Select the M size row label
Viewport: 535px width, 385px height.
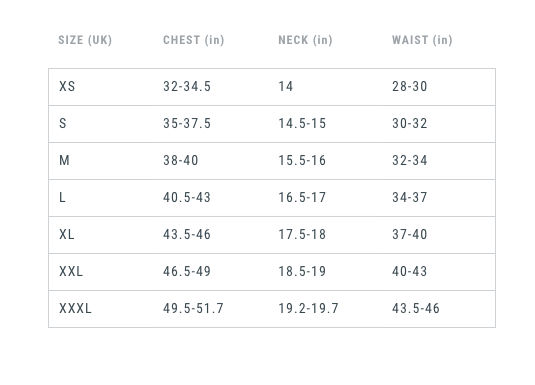[64, 160]
